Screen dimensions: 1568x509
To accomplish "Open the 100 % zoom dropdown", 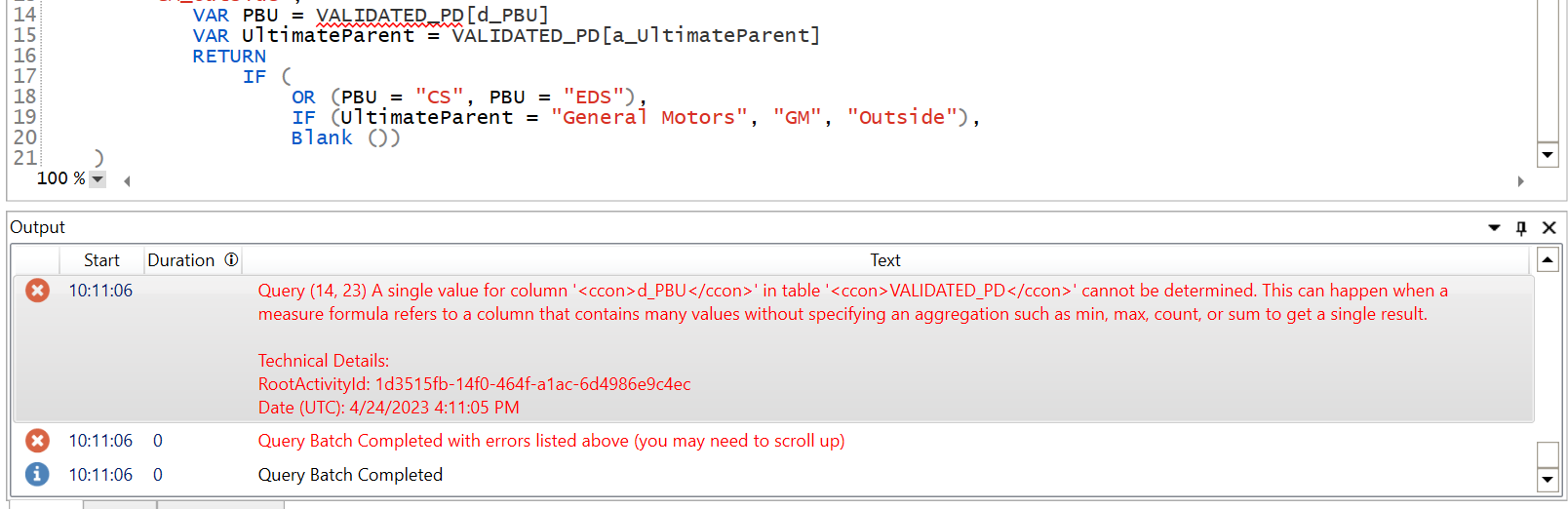I will click(x=98, y=178).
